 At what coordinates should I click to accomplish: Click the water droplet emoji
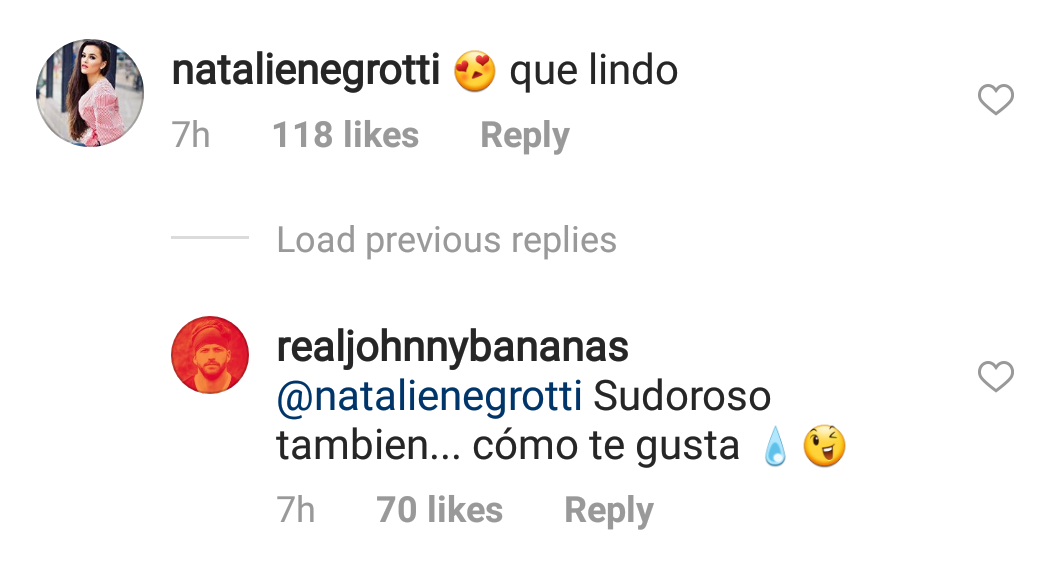[774, 446]
